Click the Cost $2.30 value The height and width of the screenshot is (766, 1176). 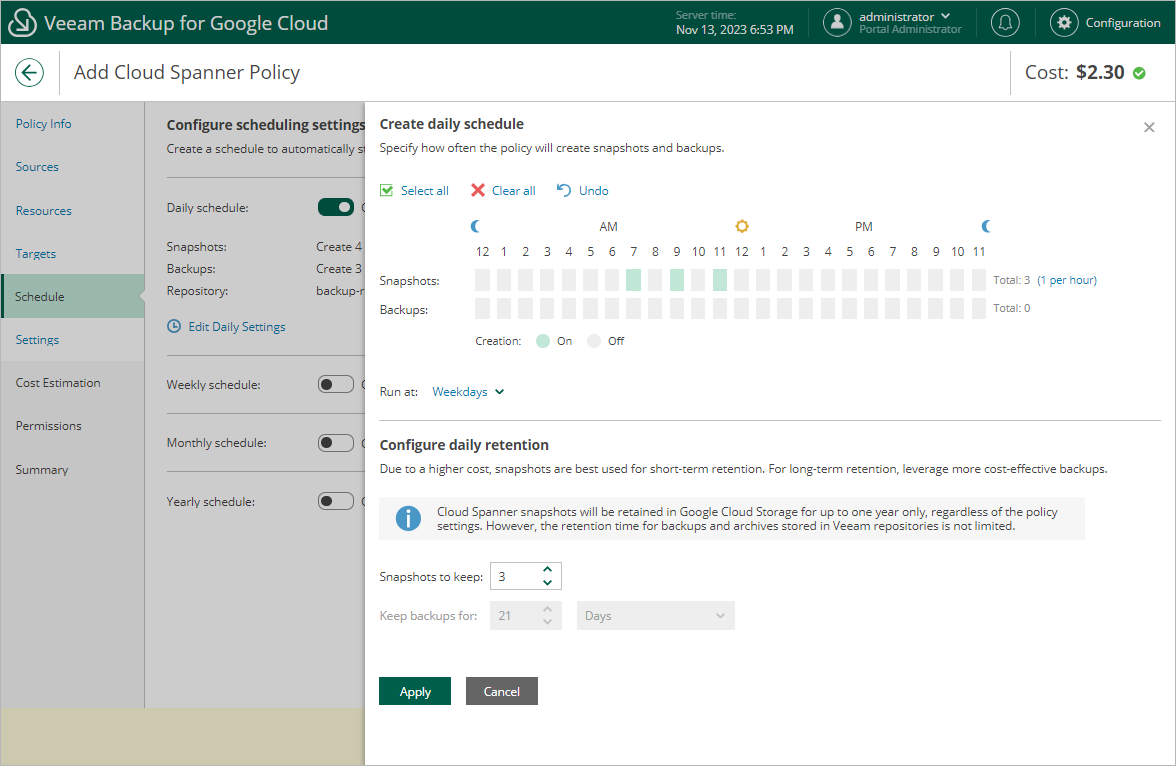[x=1100, y=73]
